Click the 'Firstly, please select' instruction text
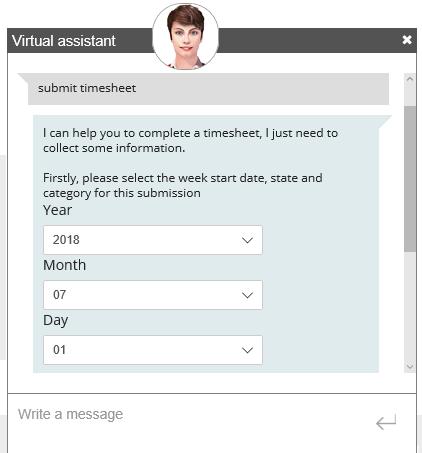Screen dimensions: 422x453 pyautogui.click(x=183, y=185)
